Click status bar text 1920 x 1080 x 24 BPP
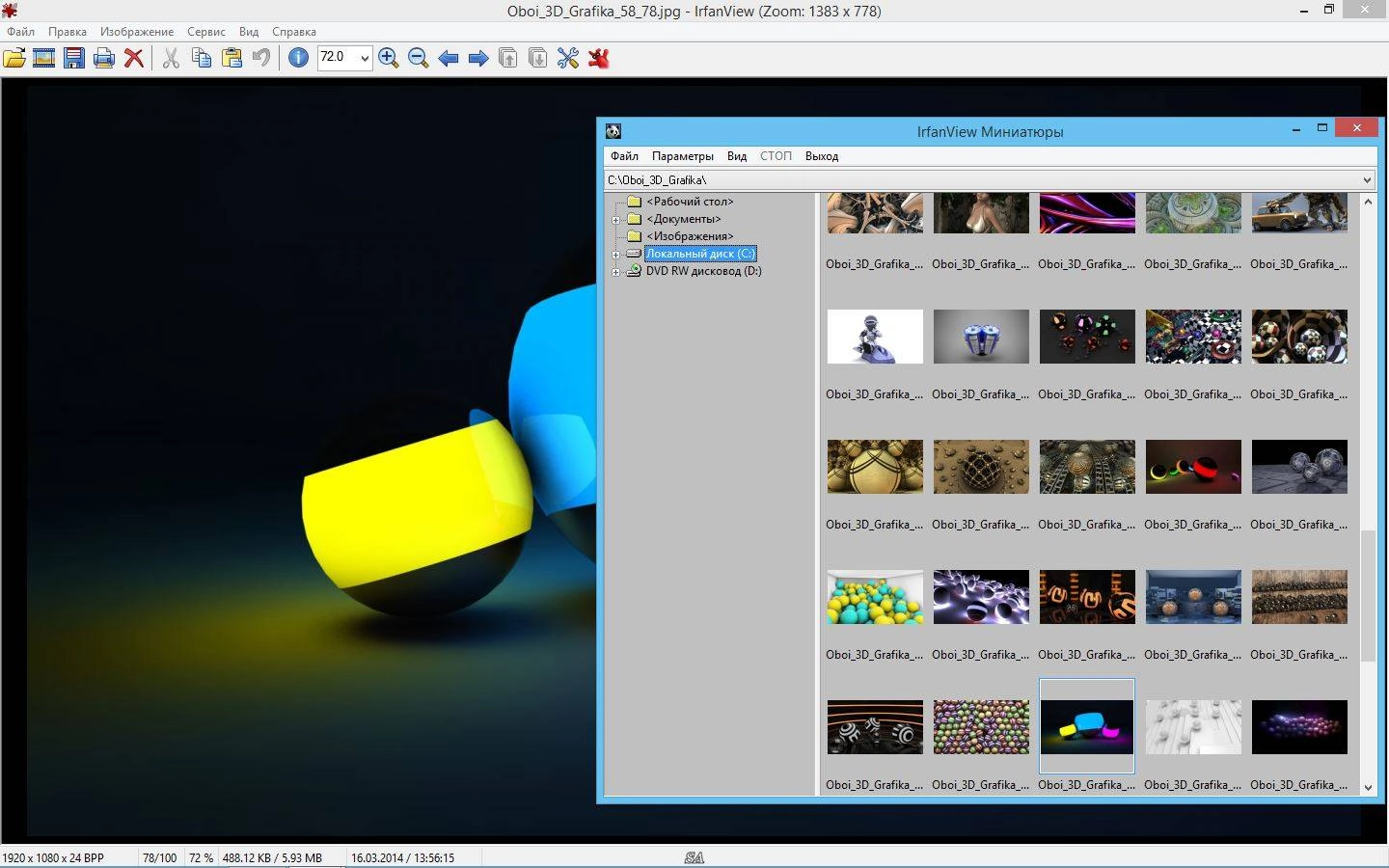This screenshot has width=1389, height=868. [53, 857]
